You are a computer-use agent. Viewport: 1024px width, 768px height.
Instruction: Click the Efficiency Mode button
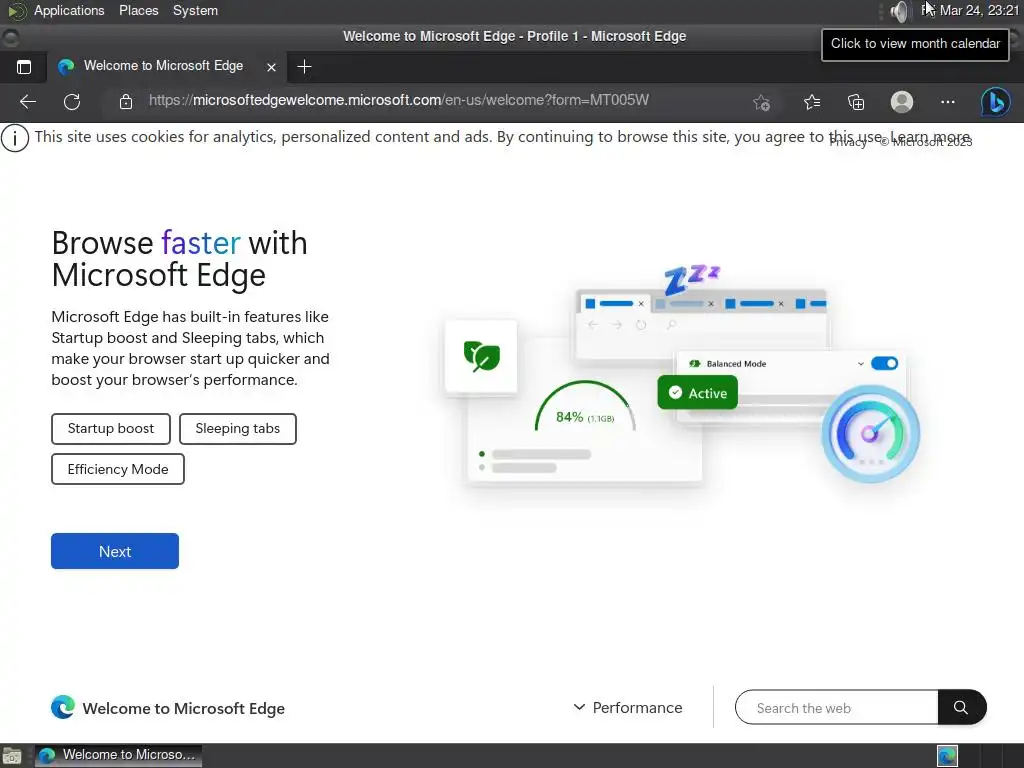pos(118,469)
